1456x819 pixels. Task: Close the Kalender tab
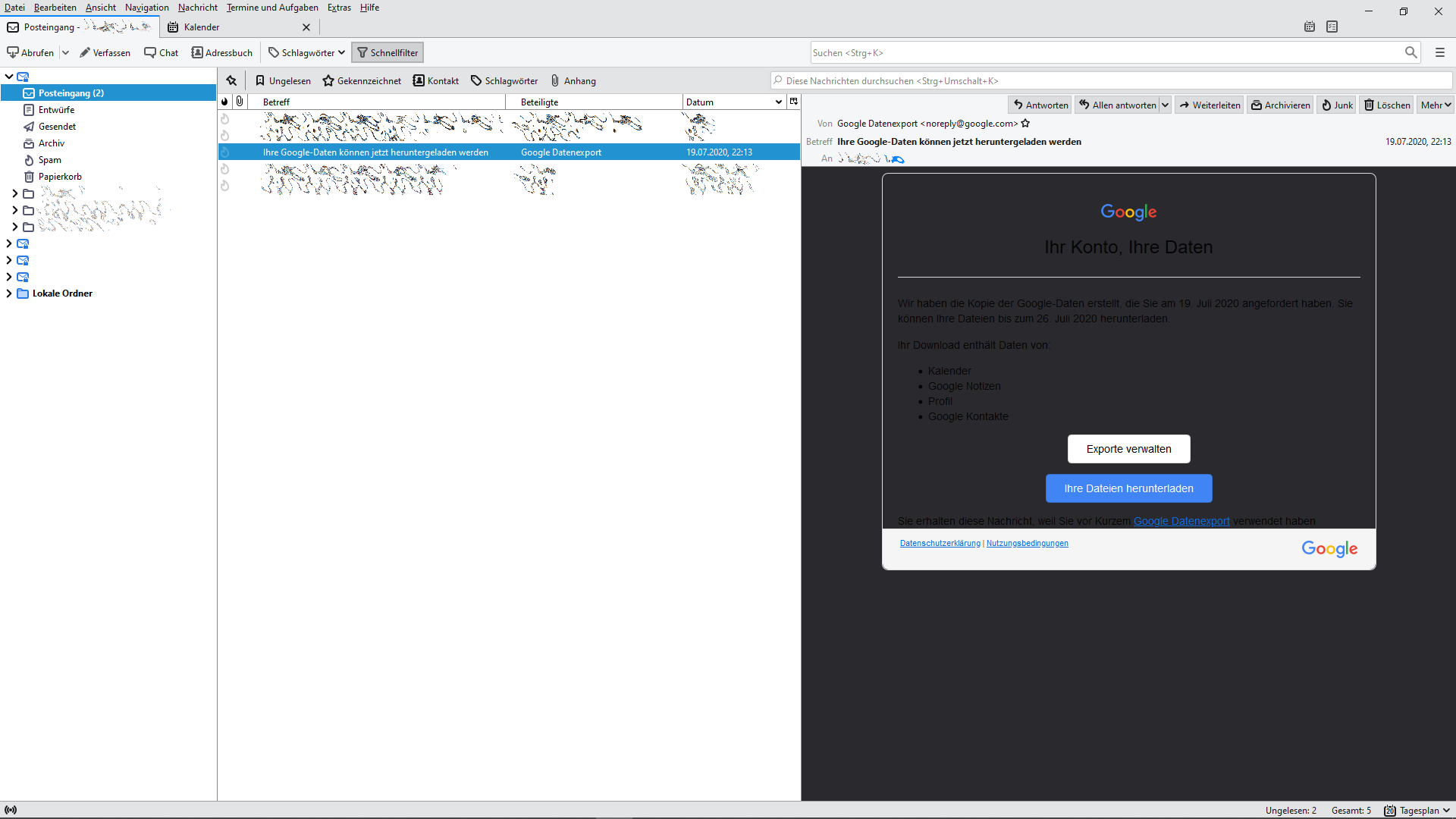point(306,27)
